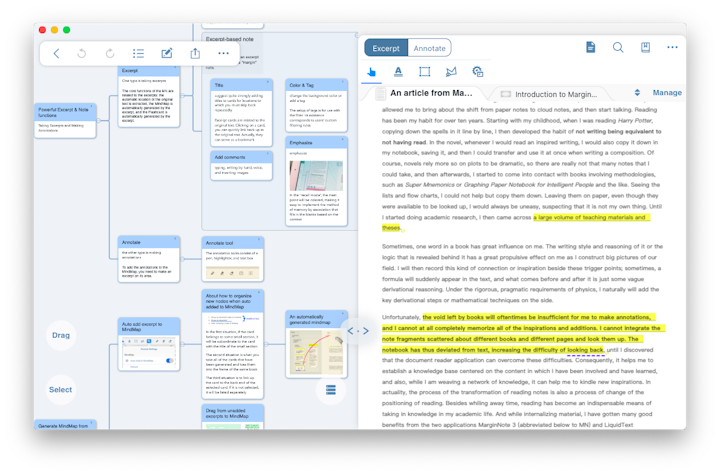Select 'Drag from unadded excerpts to MindMap' card
Screen dimensions: 720x474
click(x=232, y=416)
